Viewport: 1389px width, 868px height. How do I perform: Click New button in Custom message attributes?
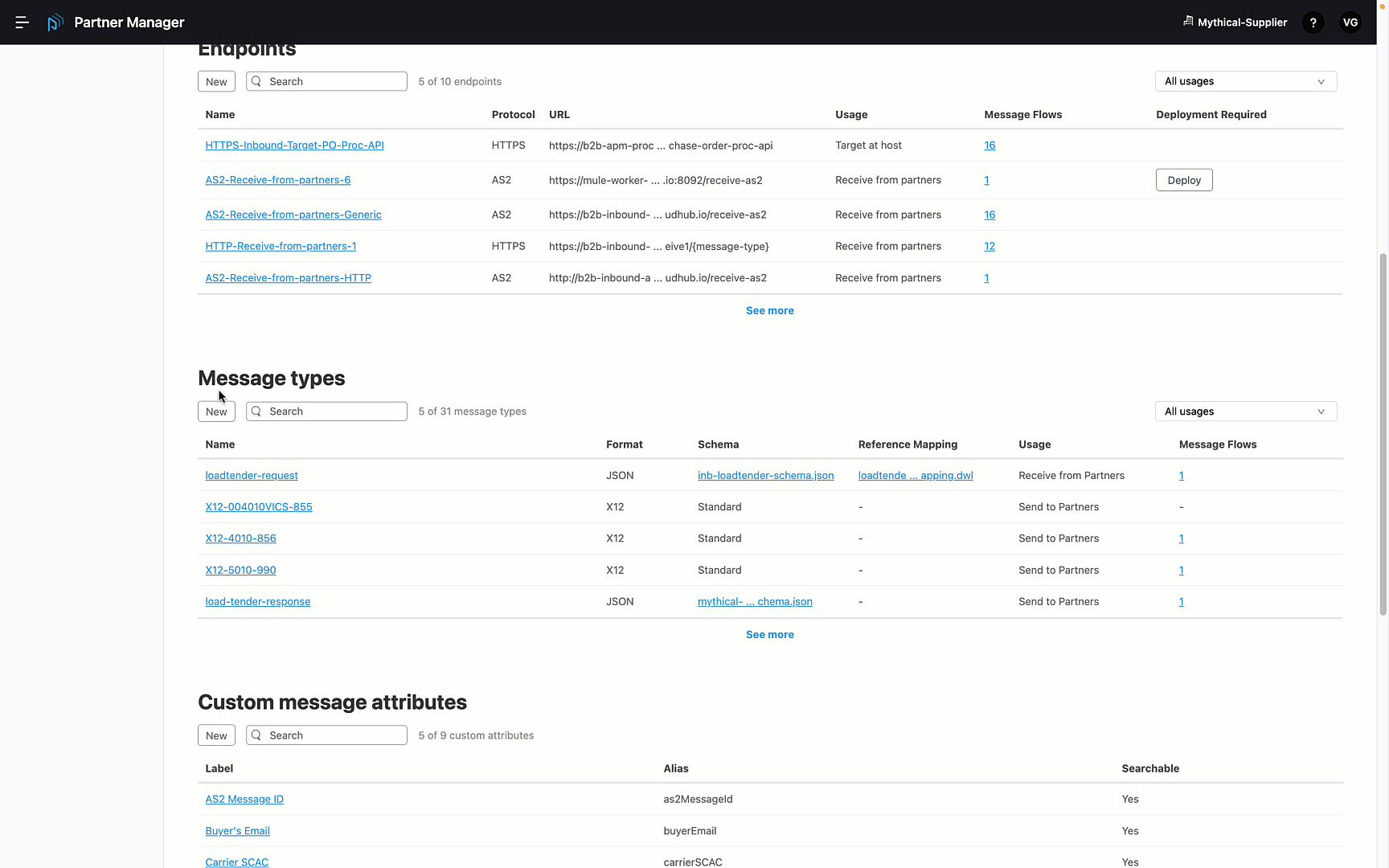[x=216, y=735]
